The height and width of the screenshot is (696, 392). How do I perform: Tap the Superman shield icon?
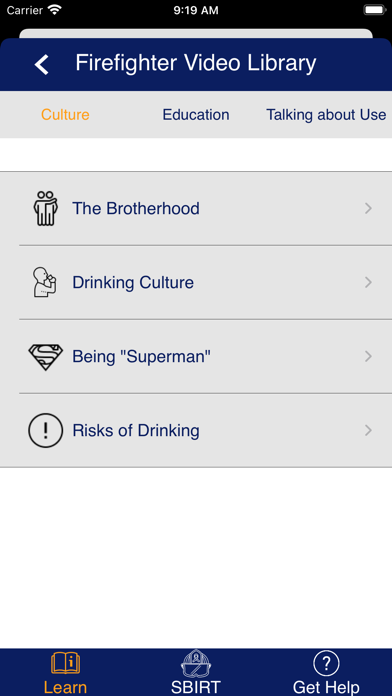pos(46,356)
